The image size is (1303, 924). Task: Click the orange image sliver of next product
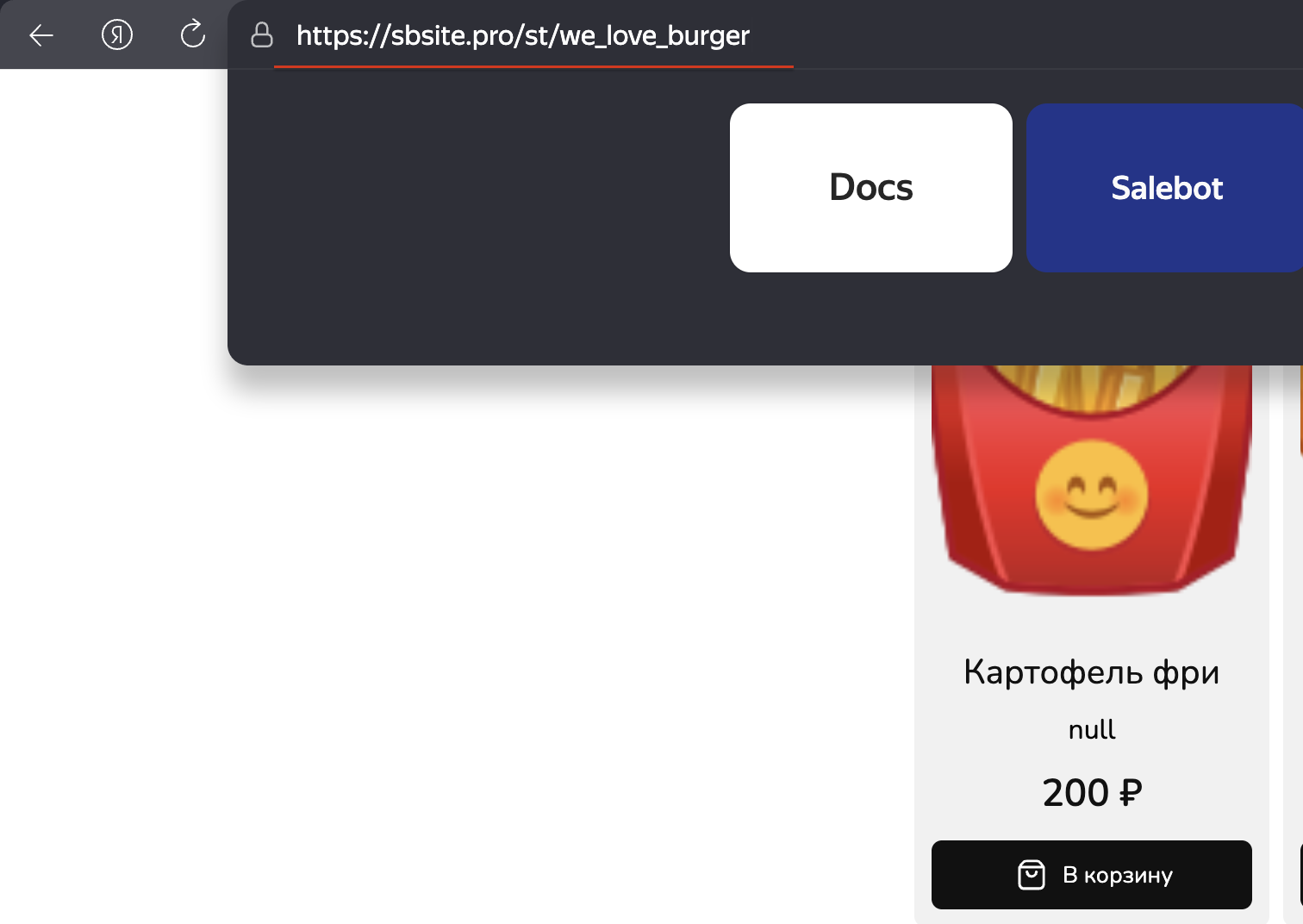[1300, 414]
